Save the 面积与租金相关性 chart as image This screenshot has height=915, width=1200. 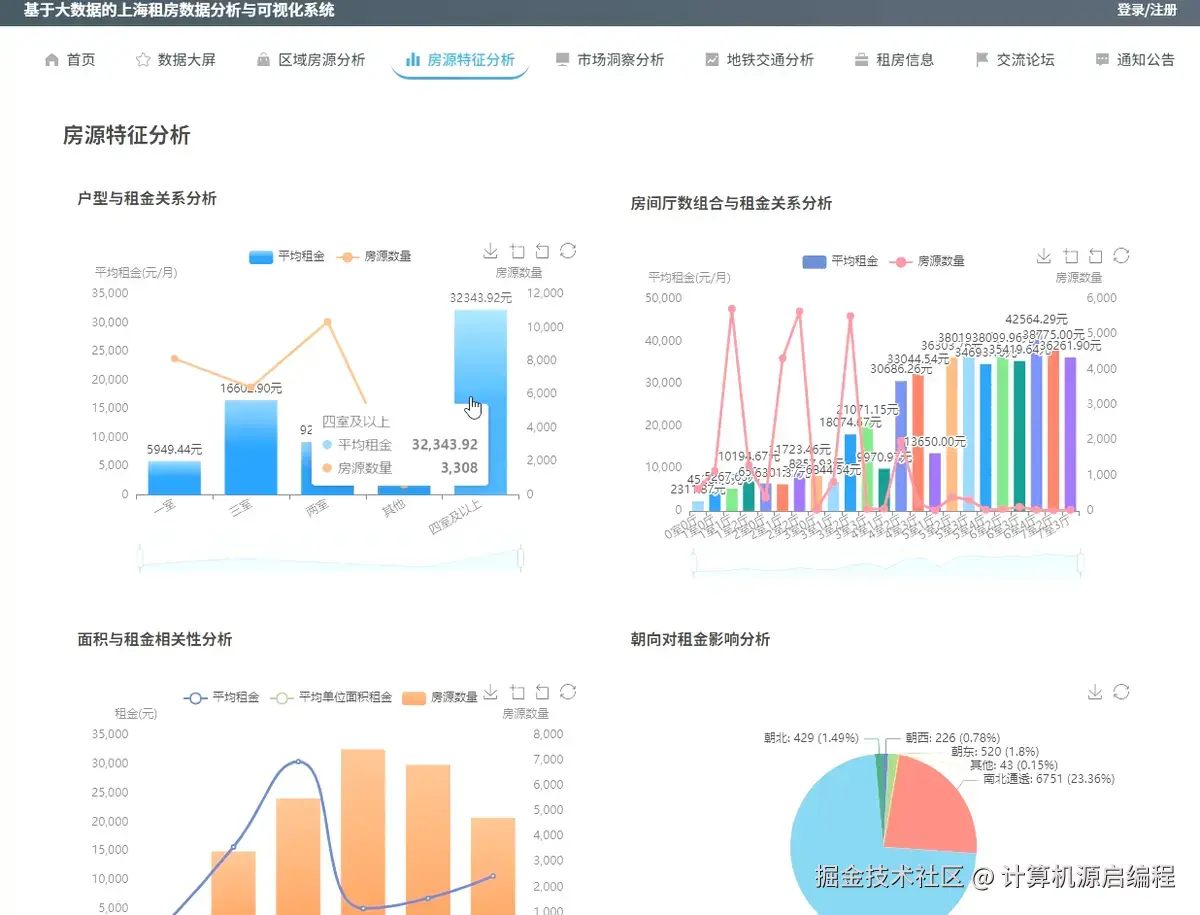coord(490,692)
